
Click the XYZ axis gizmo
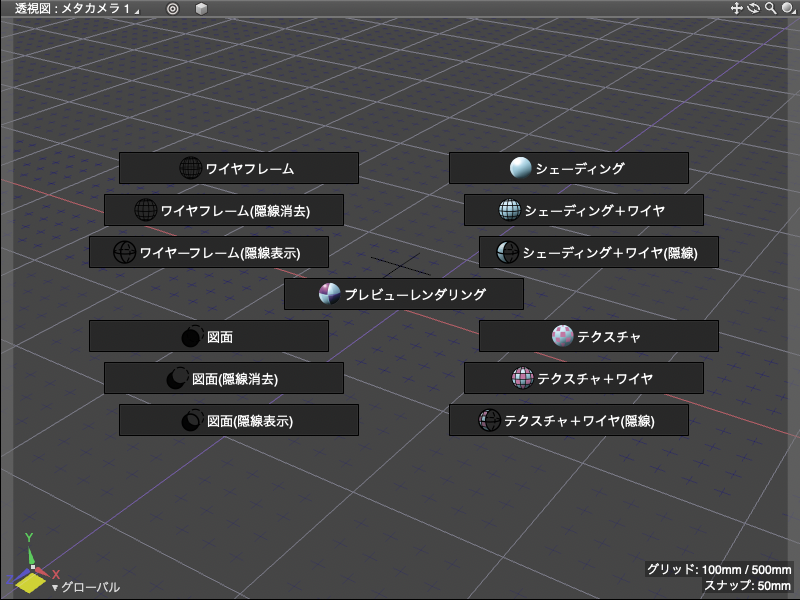[x=28, y=570]
